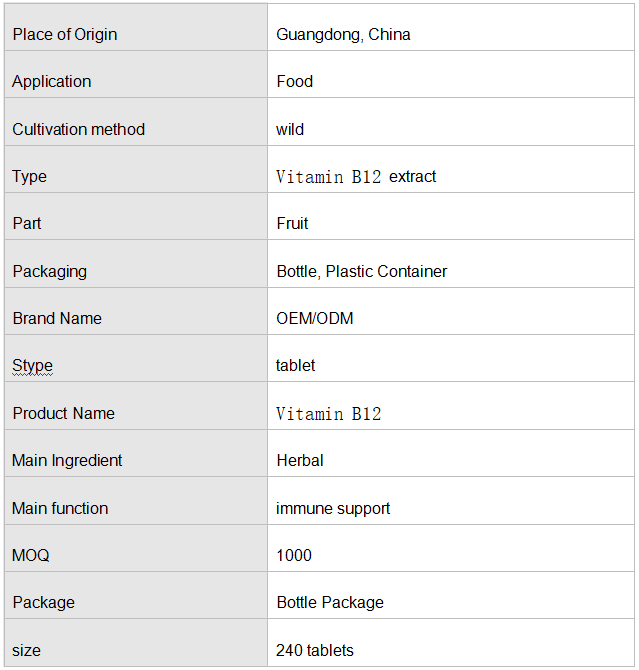
Task: Select the 'Fruit' value in Part row
Action: pos(292,223)
